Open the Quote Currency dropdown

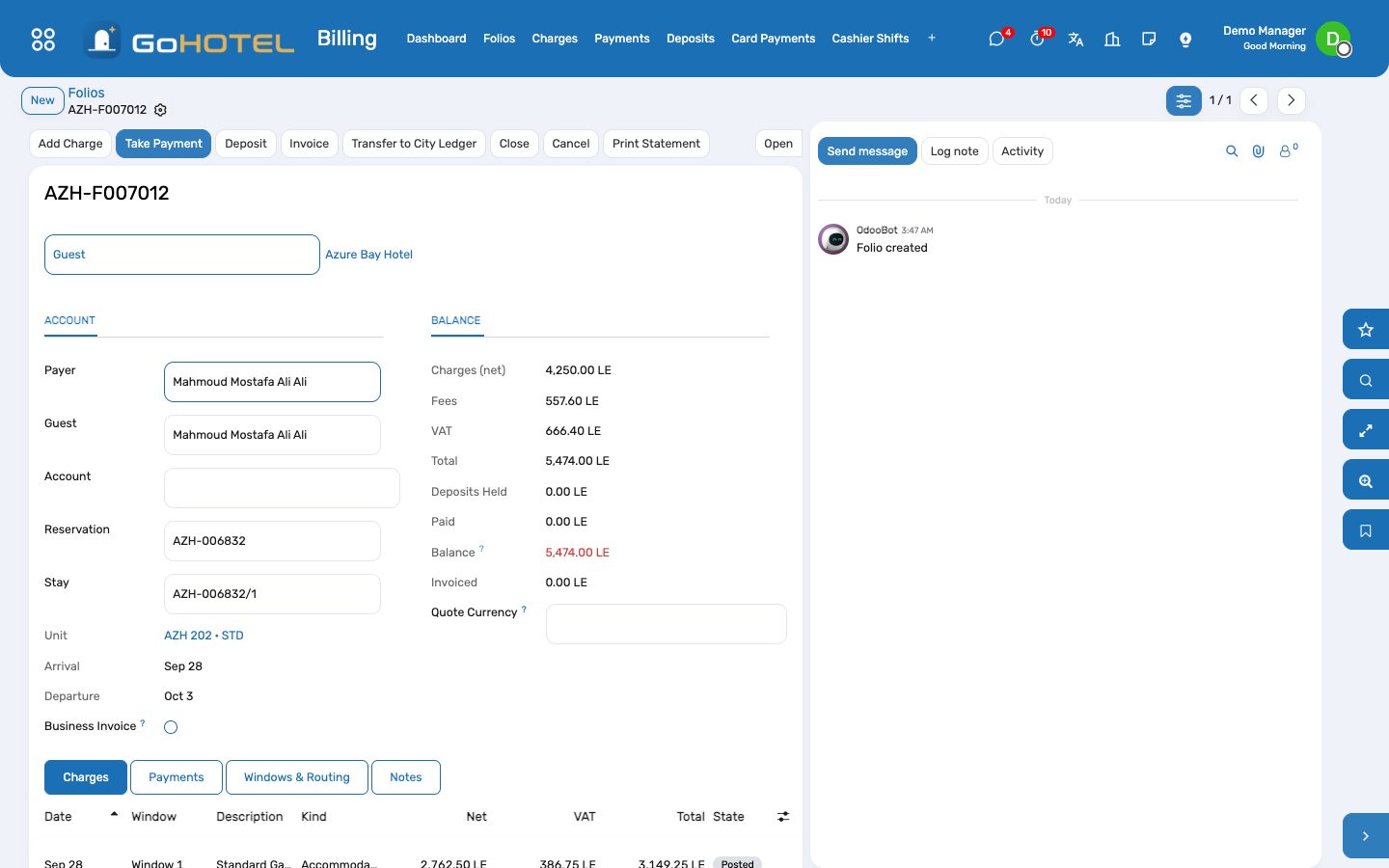[x=667, y=624]
